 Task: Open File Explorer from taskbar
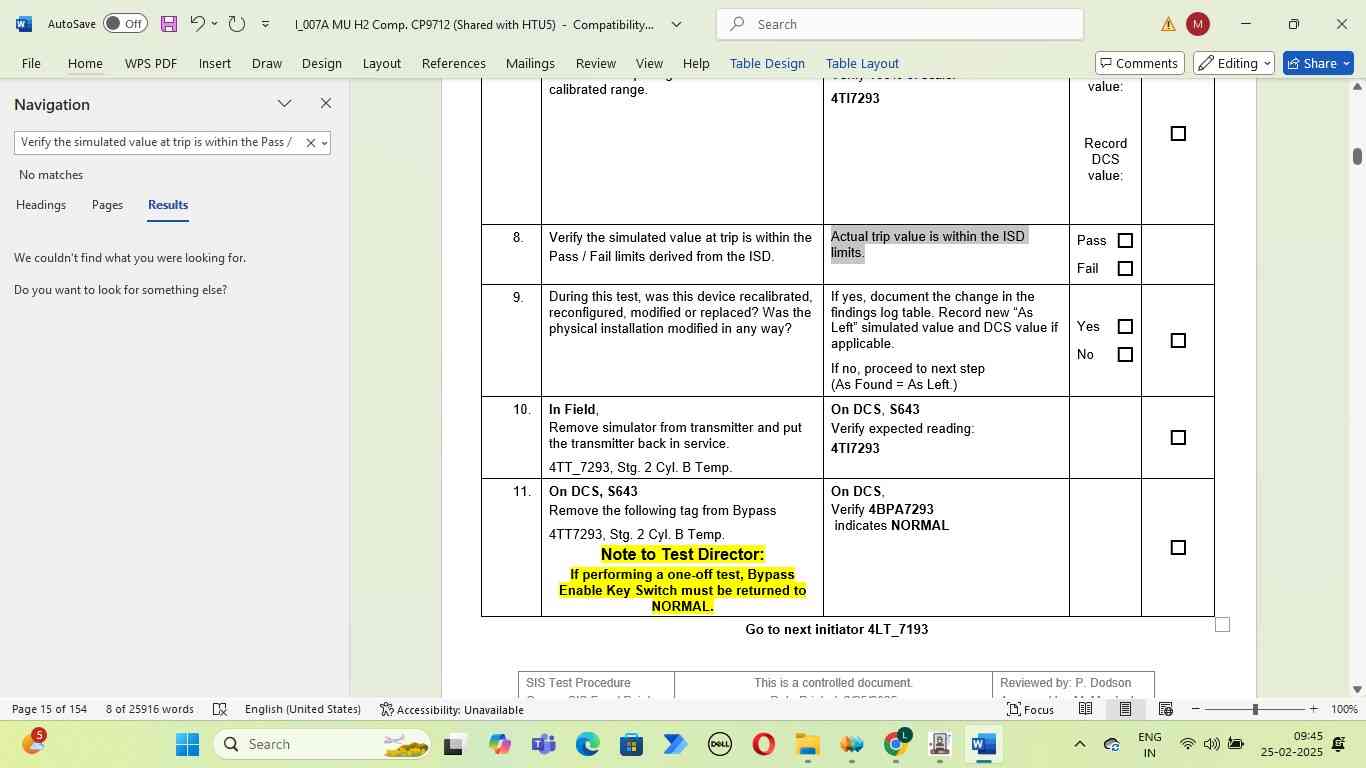point(807,744)
